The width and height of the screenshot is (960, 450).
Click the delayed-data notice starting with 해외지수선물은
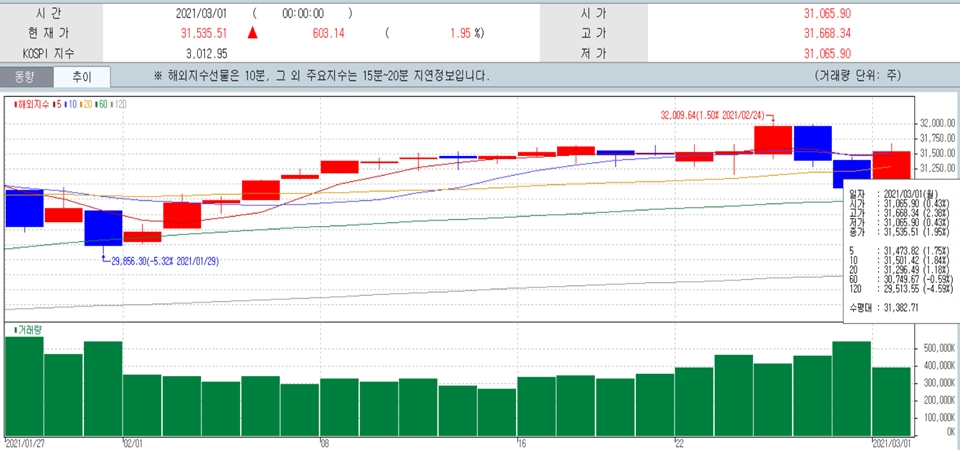click(x=321, y=77)
